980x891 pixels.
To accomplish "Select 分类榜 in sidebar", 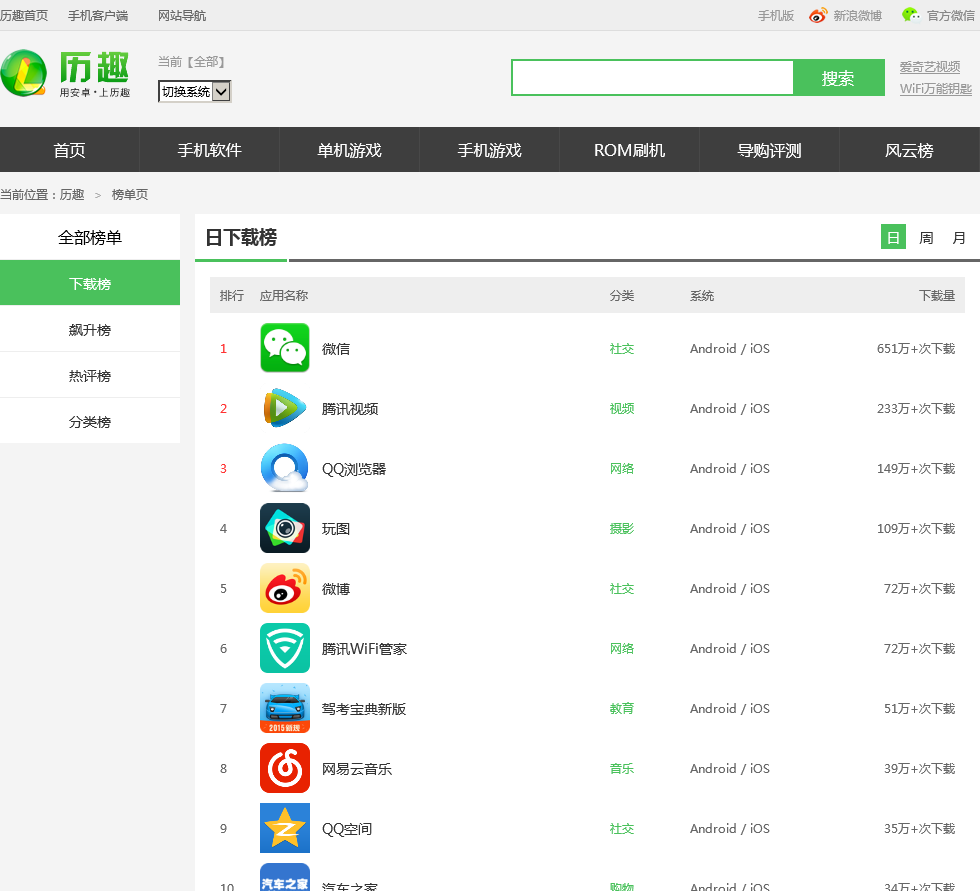I will point(90,422).
